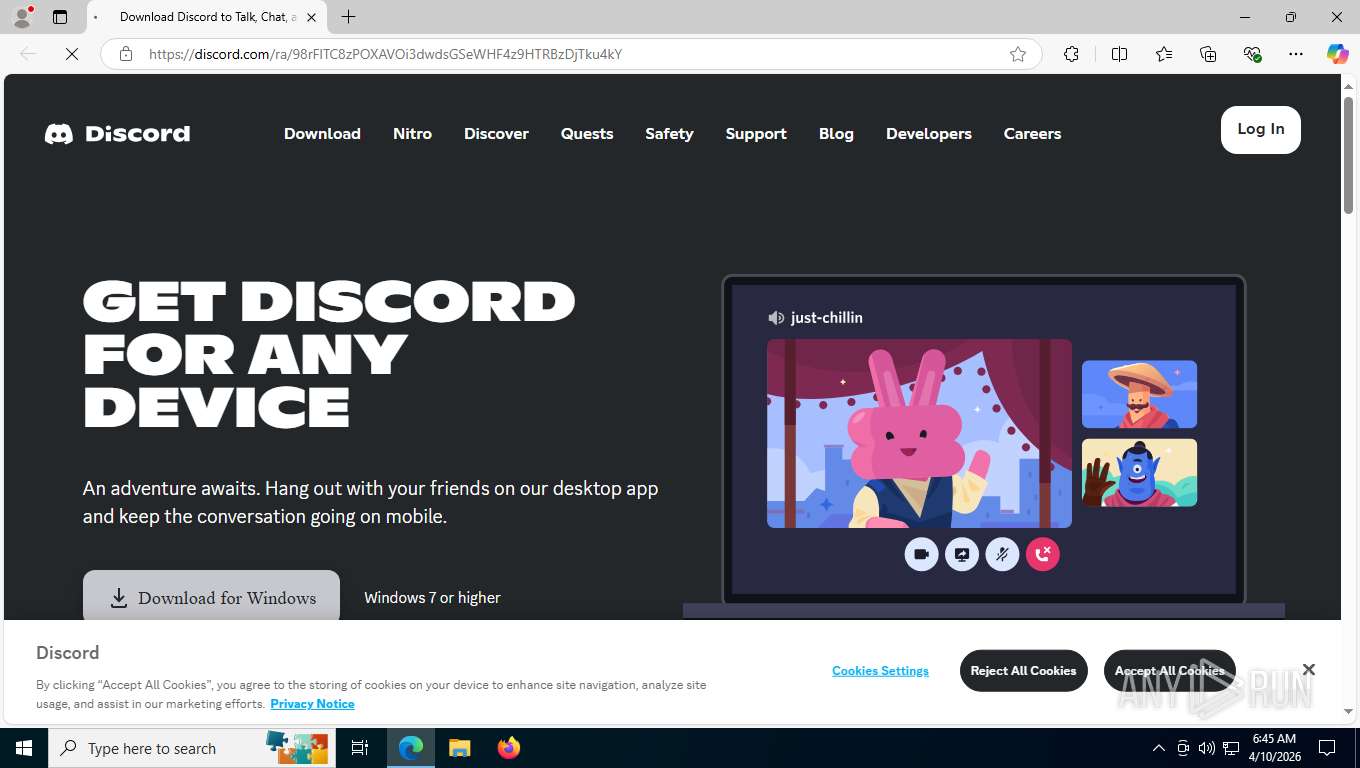1360x768 pixels.
Task: Click the red hang up call icon
Action: [x=1042, y=554]
